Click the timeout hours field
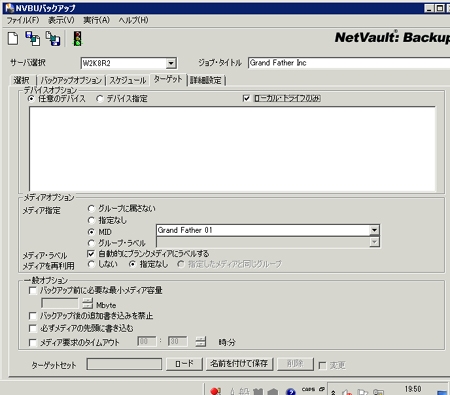Viewport: 450px width, 395px height. pos(146,341)
